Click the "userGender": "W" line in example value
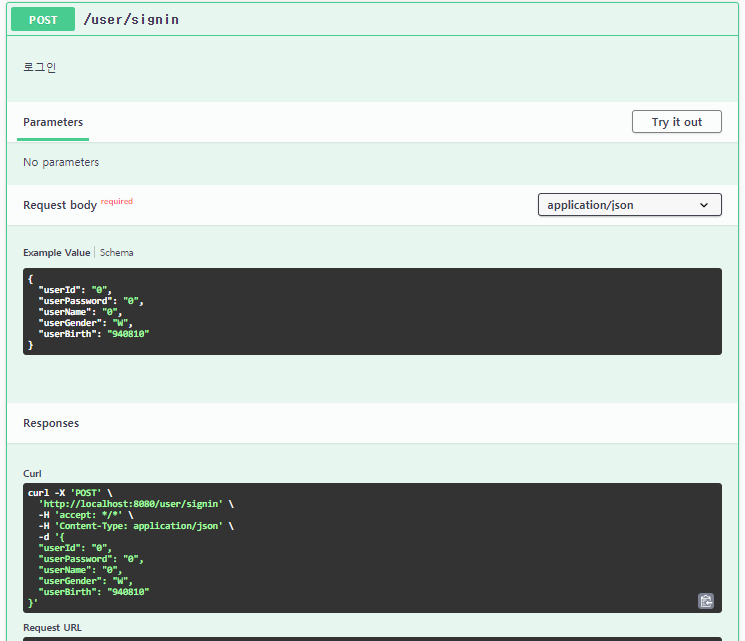This screenshot has height=641, width=745. click(86, 323)
